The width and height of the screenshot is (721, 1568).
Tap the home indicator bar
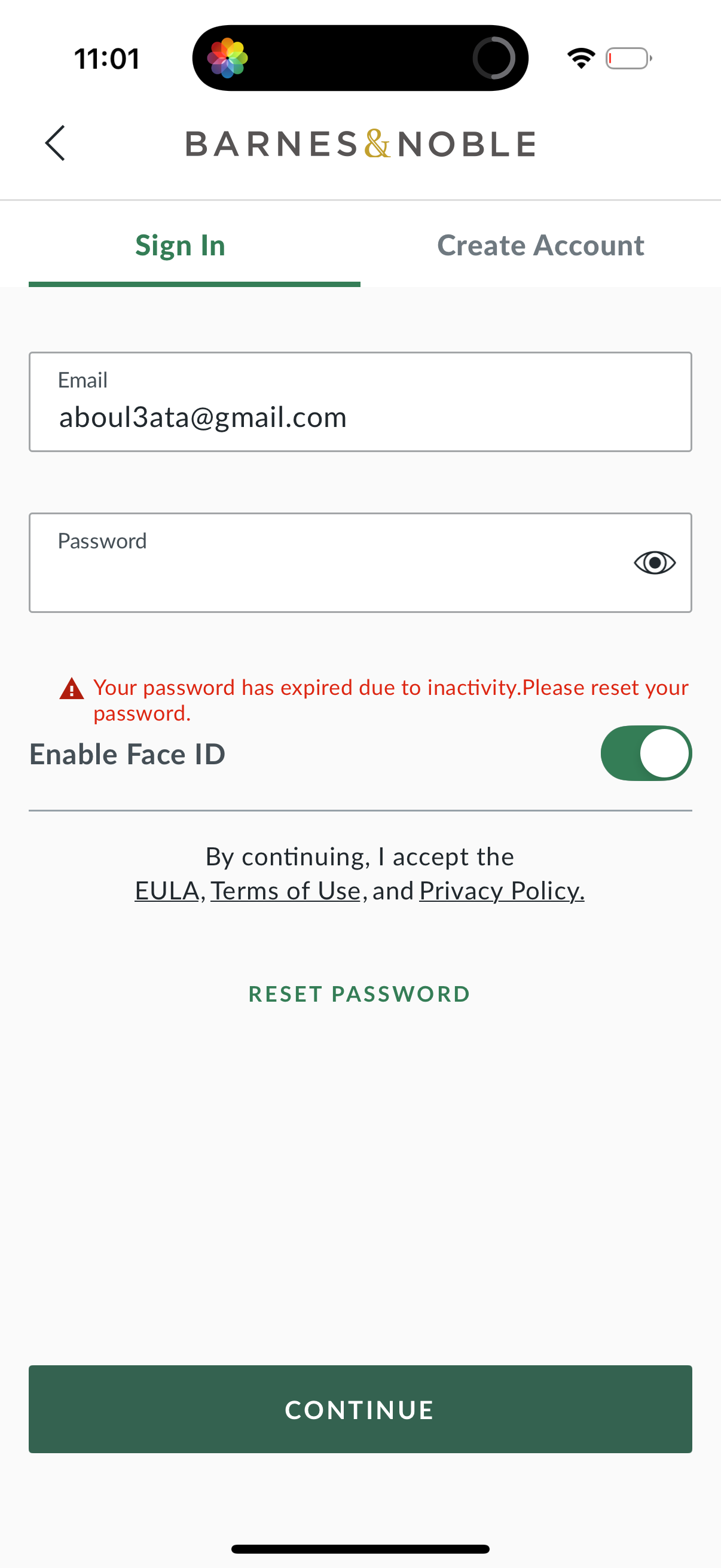tap(360, 1549)
